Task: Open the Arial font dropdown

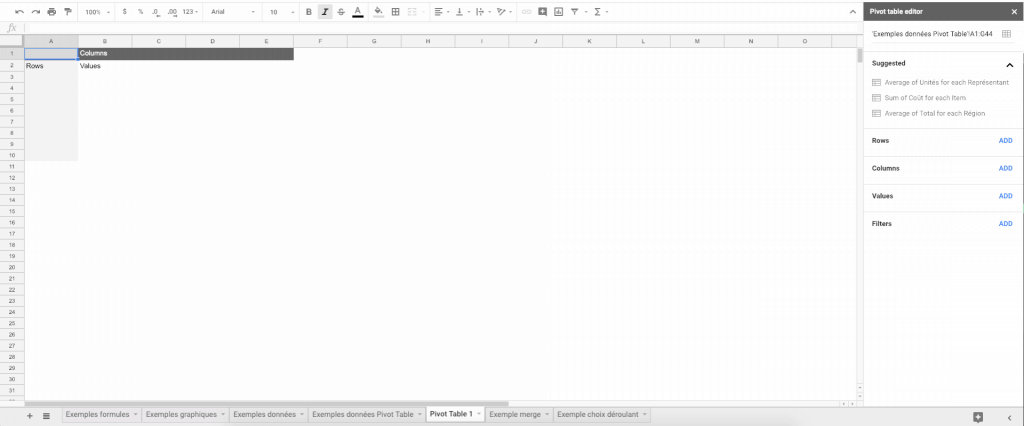Action: [232, 12]
